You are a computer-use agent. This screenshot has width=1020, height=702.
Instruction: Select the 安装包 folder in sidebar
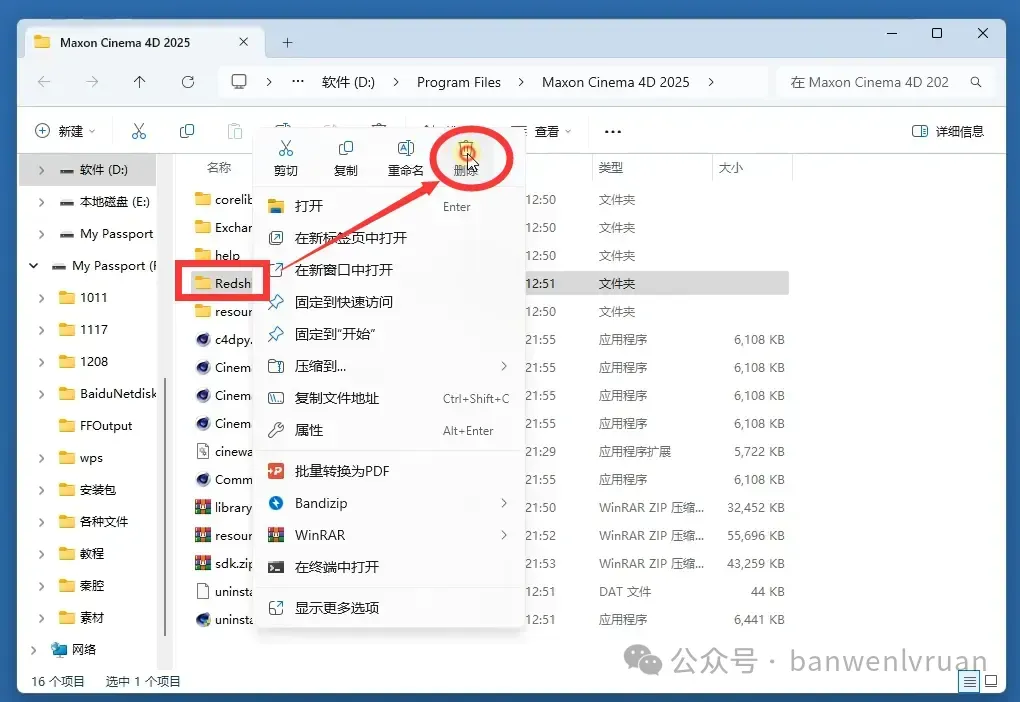pyautogui.click(x=87, y=489)
